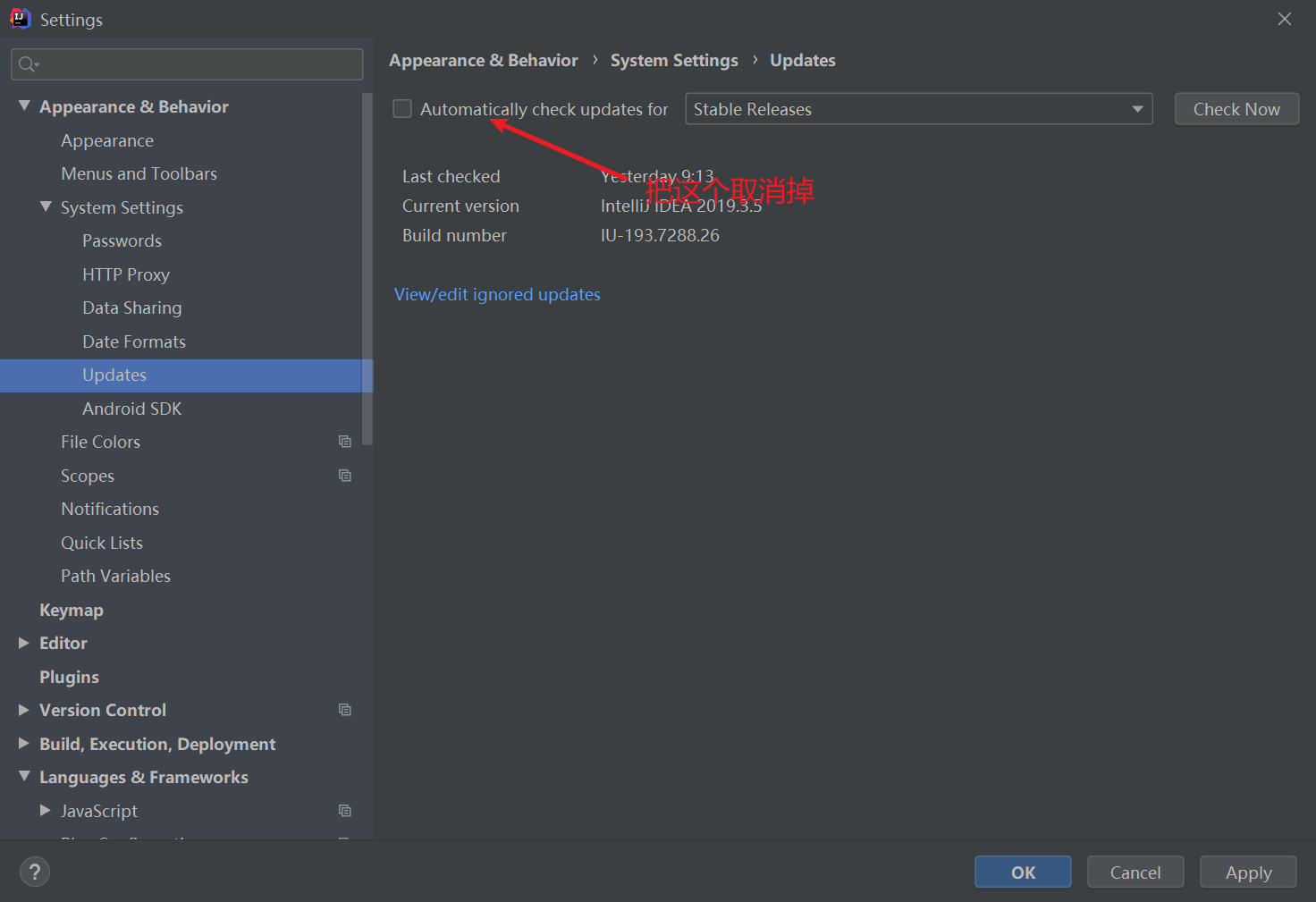Select Menus and Toolbars item
Image resolution: width=1316 pixels, height=902 pixels.
point(139,173)
